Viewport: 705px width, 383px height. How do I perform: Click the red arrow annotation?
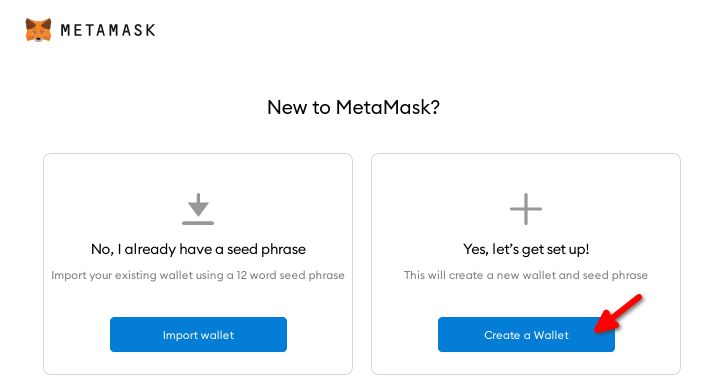[x=618, y=313]
